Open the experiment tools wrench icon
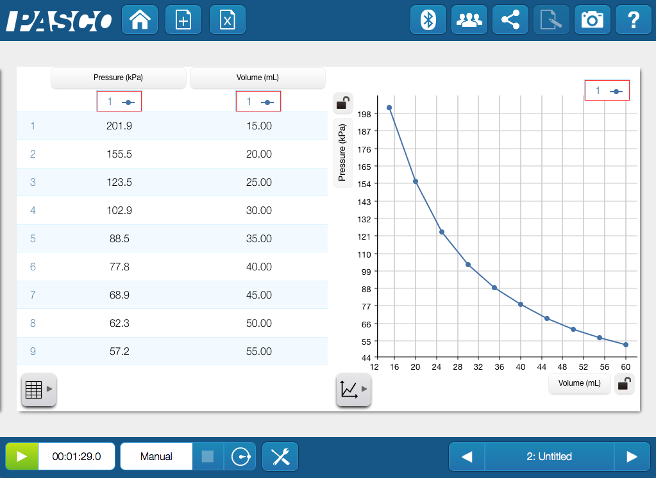The height and width of the screenshot is (478, 656). (280, 456)
